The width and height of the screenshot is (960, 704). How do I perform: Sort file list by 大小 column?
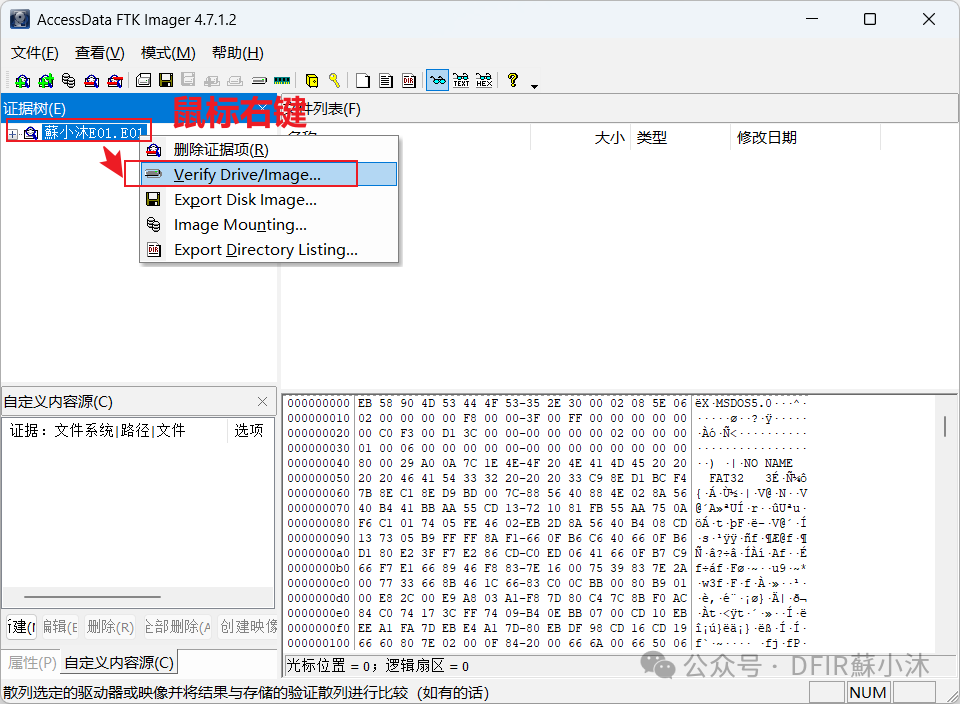pos(580,138)
